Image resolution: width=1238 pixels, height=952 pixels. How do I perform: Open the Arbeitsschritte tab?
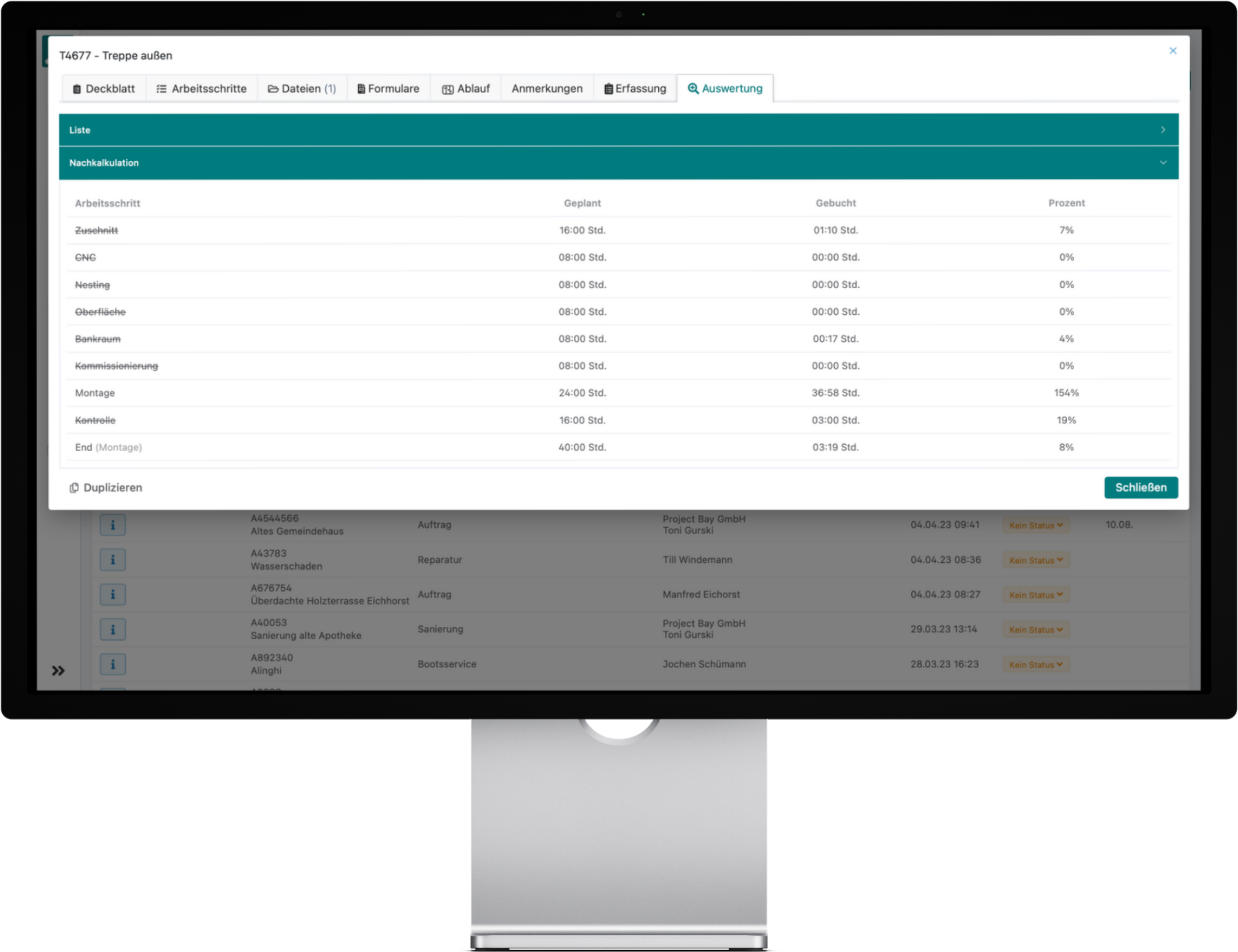(x=202, y=89)
